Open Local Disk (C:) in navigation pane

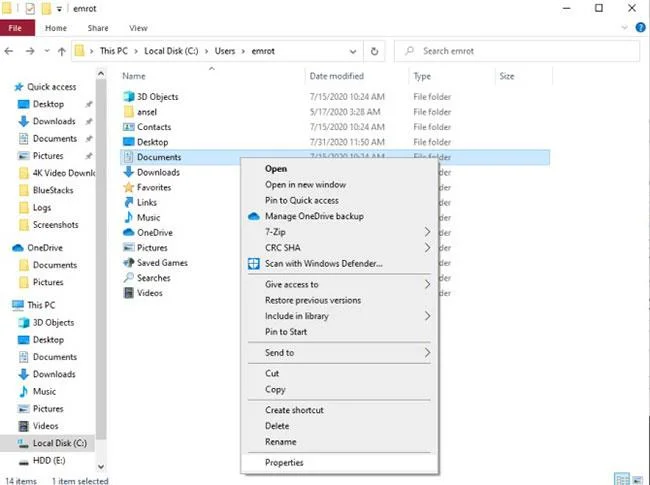60,443
